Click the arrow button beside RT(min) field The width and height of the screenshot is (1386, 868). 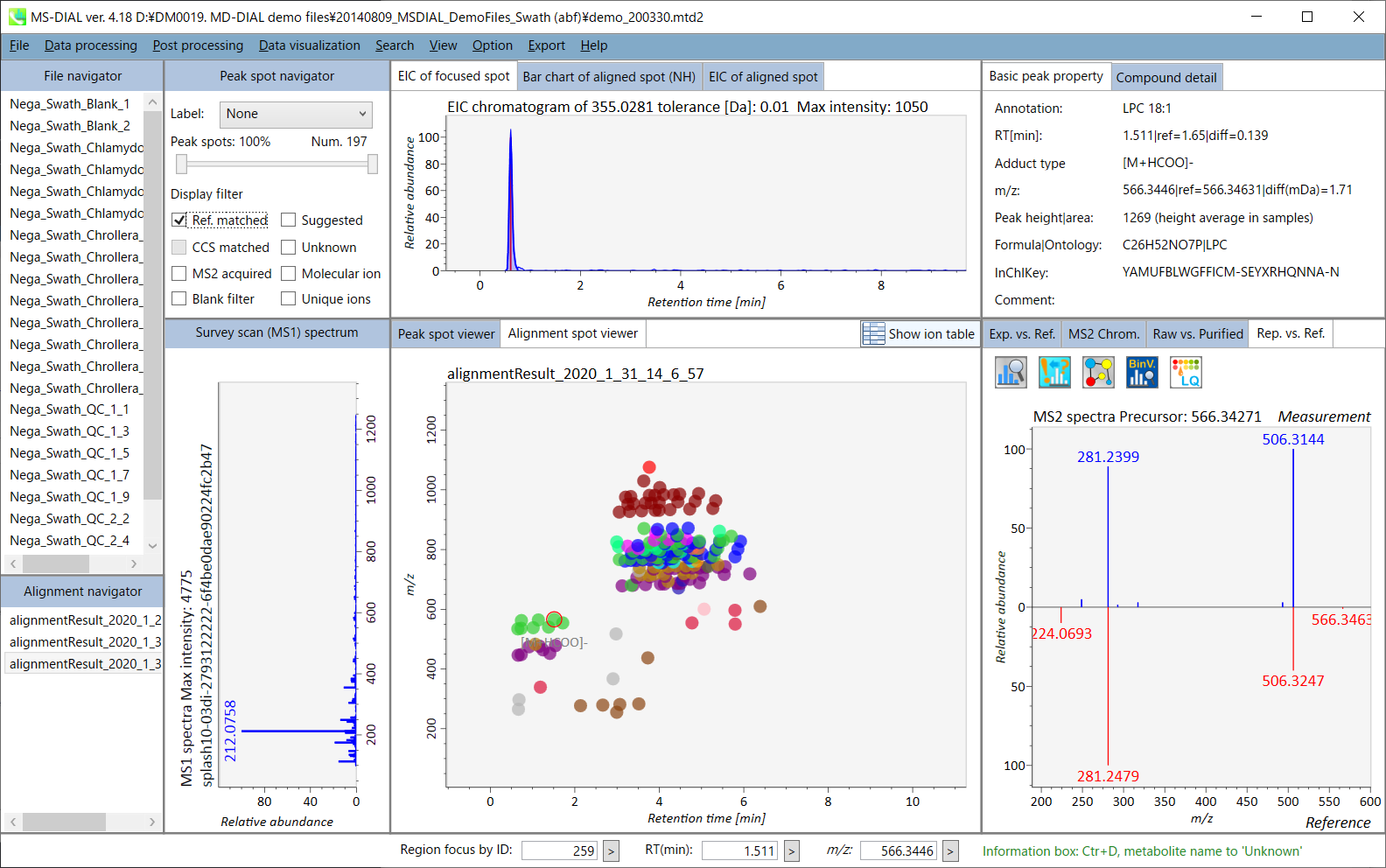(x=791, y=850)
